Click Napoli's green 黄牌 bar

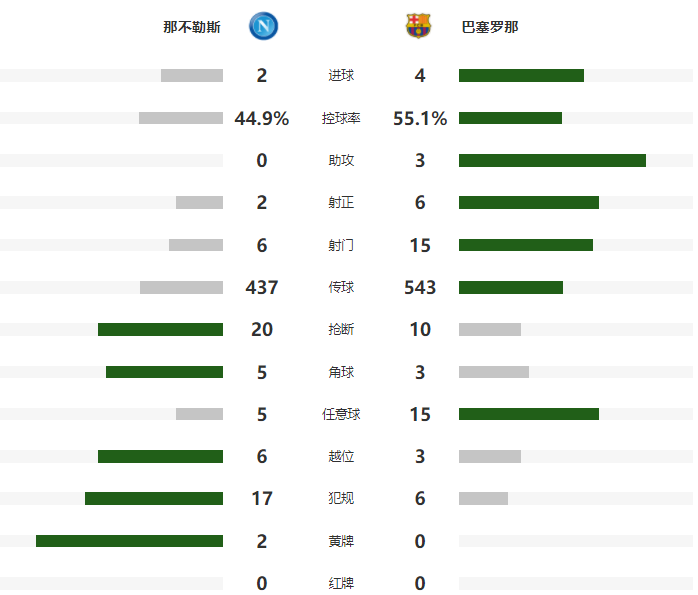[130, 541]
